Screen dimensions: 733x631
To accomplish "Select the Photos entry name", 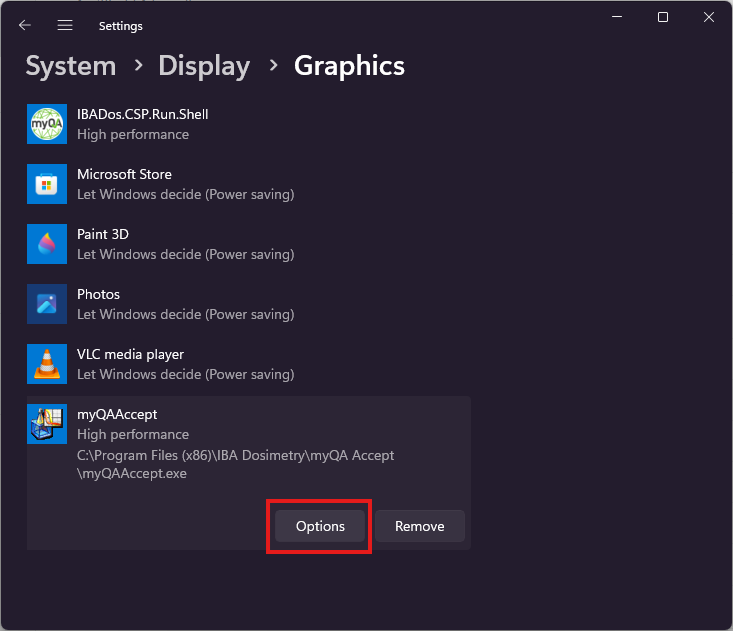I will click(x=99, y=294).
